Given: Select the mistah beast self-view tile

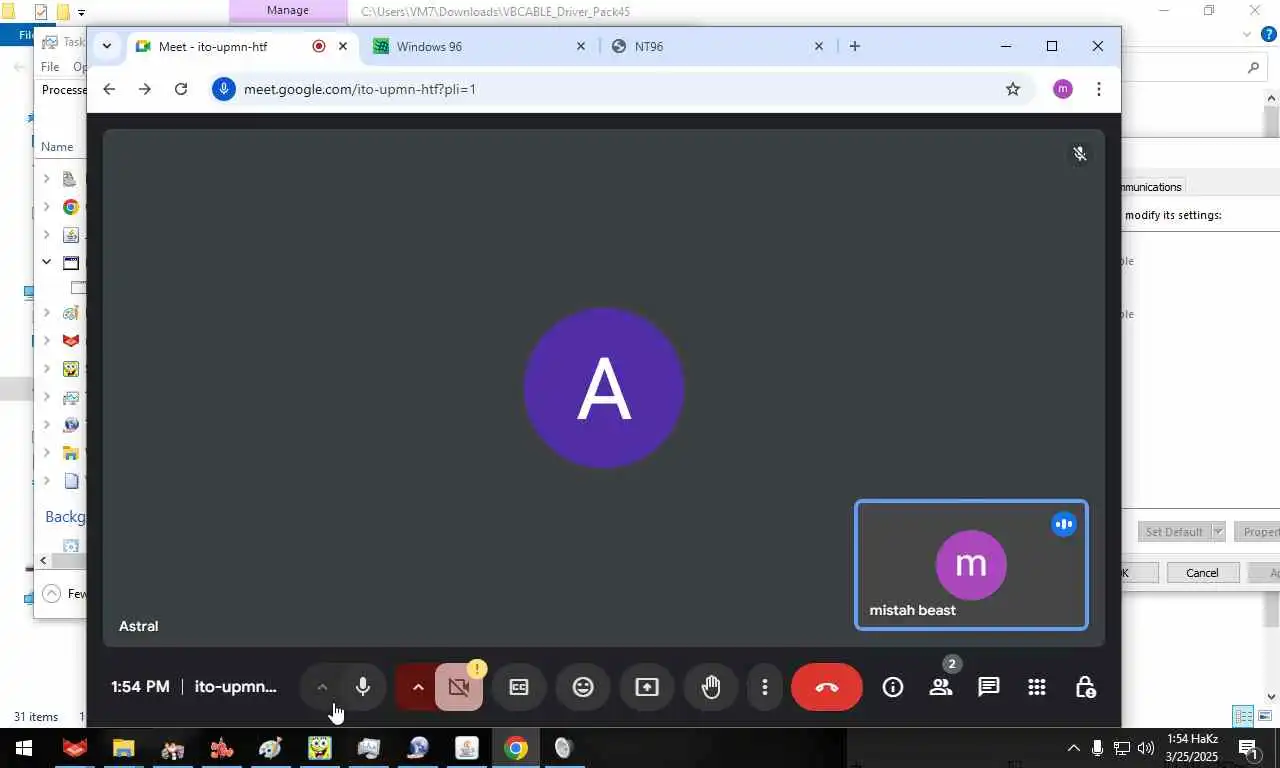Looking at the screenshot, I should tap(971, 565).
